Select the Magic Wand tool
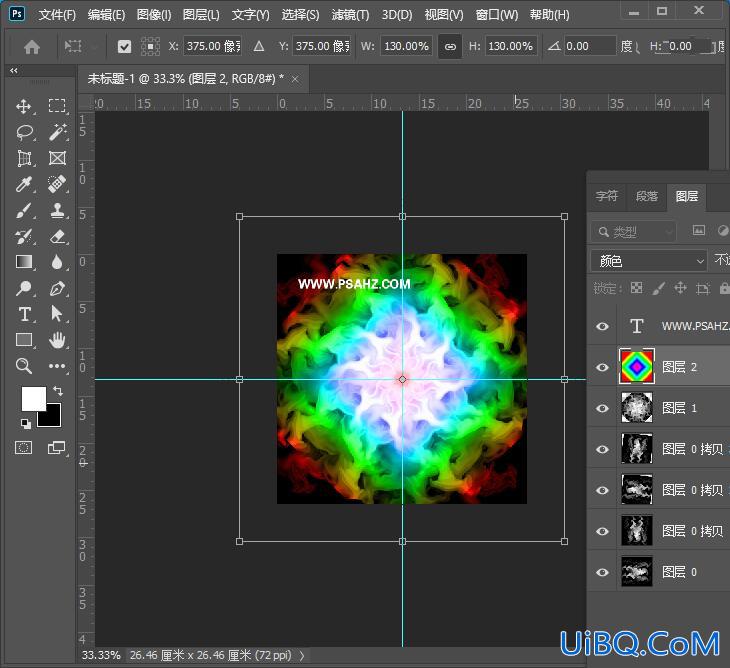Screen dimensions: 730x668 57,132
